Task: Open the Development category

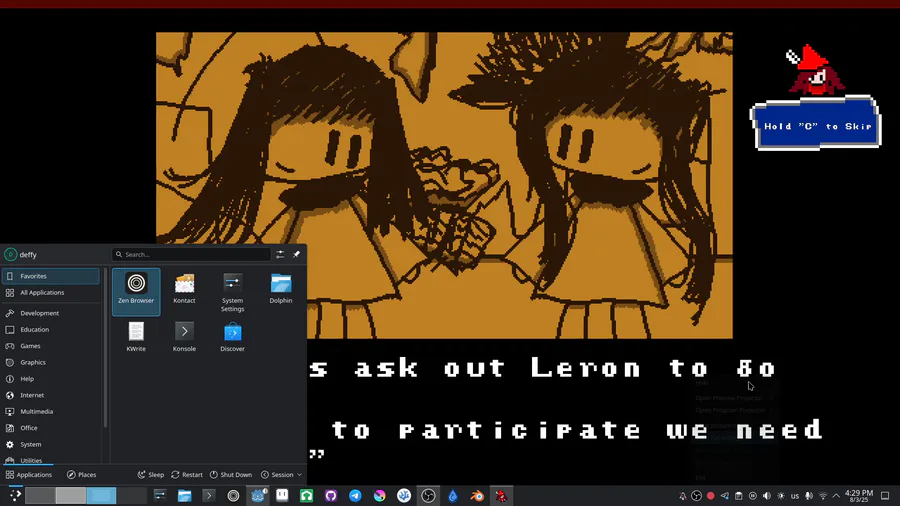Action: [51, 313]
